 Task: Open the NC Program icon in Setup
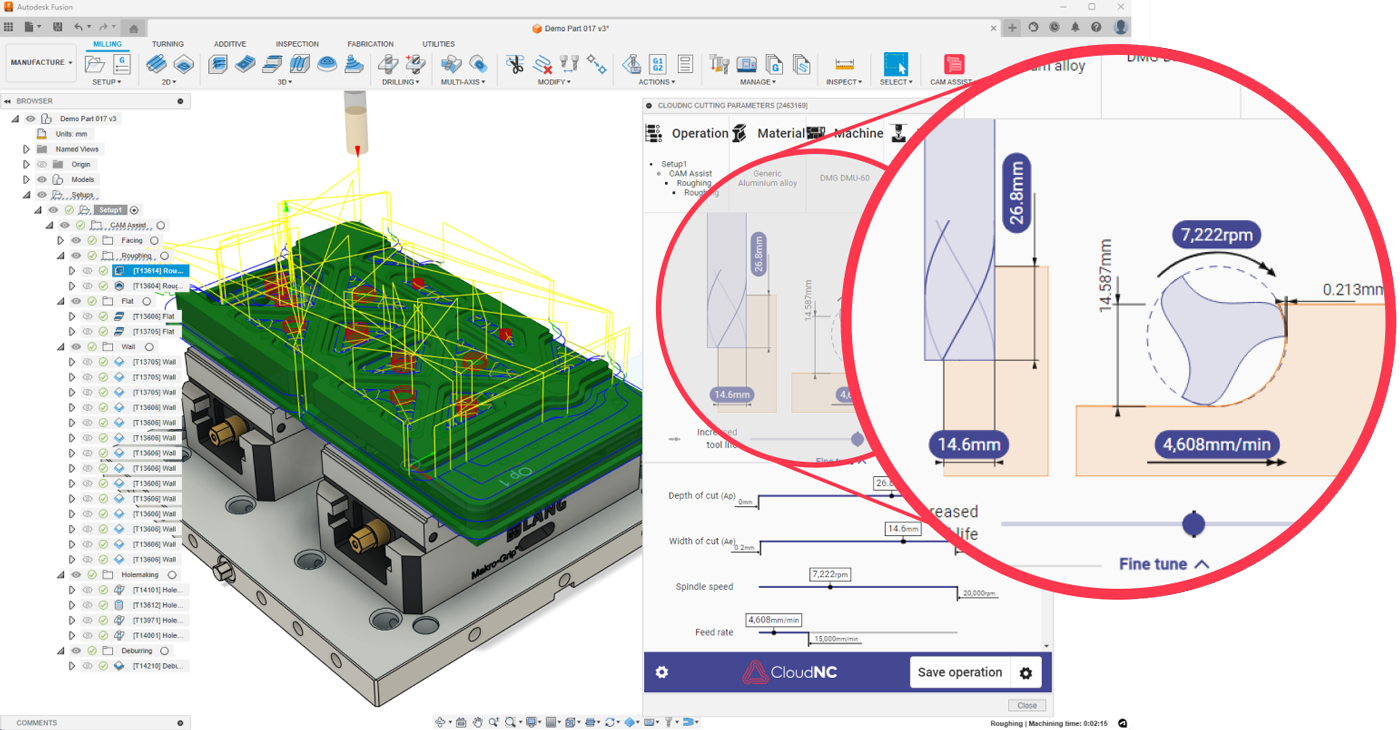(x=122, y=64)
